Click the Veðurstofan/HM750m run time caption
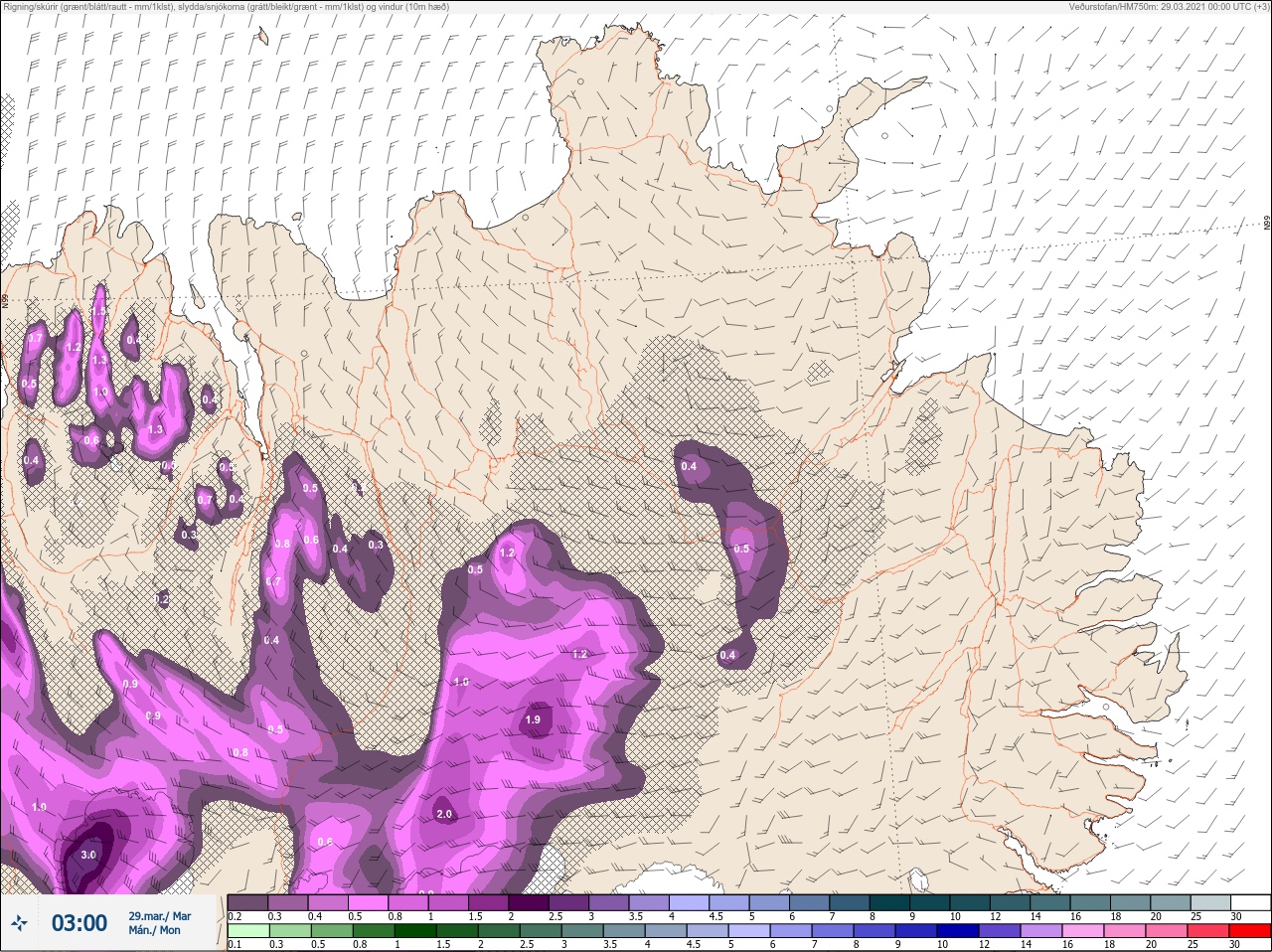Screen dimensions: 1272x952 click(x=1171, y=6)
